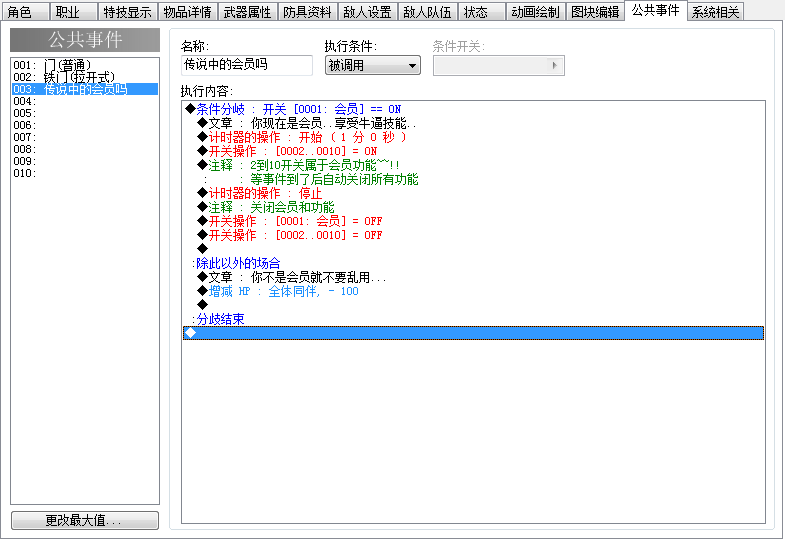Viewport: 785px width, 540px height.
Task: Select empty common event slot 009
Action: (x=85, y=161)
